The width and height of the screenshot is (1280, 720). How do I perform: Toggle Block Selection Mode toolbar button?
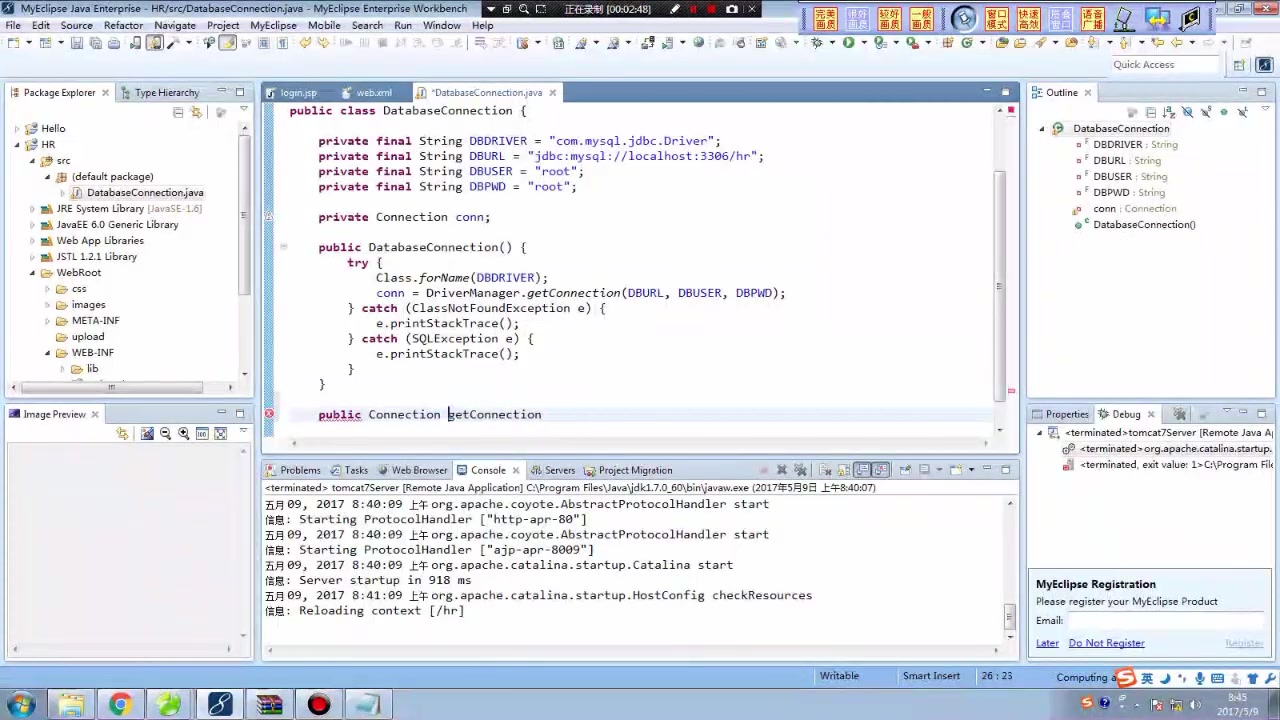point(265,43)
